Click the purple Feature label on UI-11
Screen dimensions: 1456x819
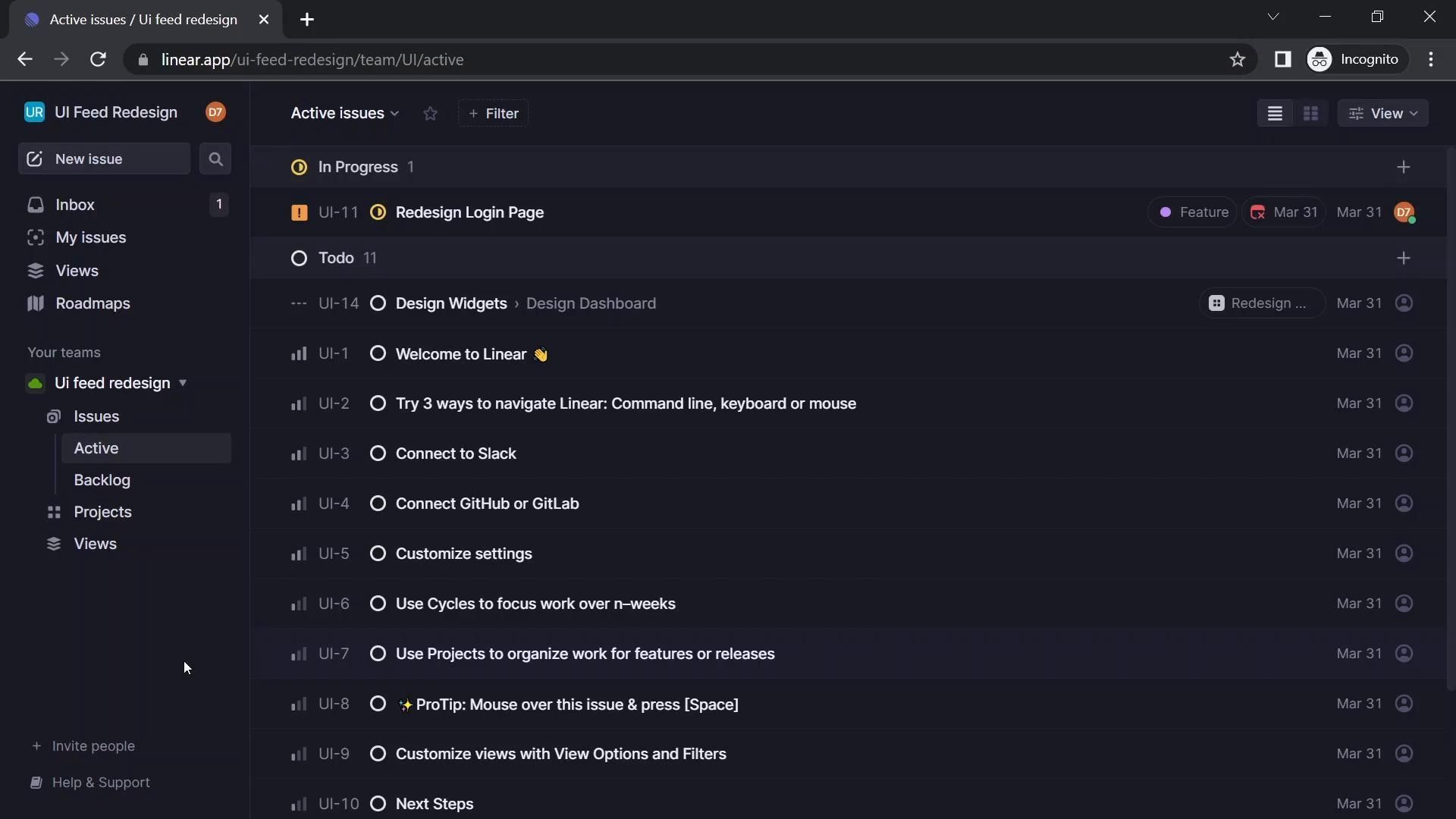tap(1193, 212)
